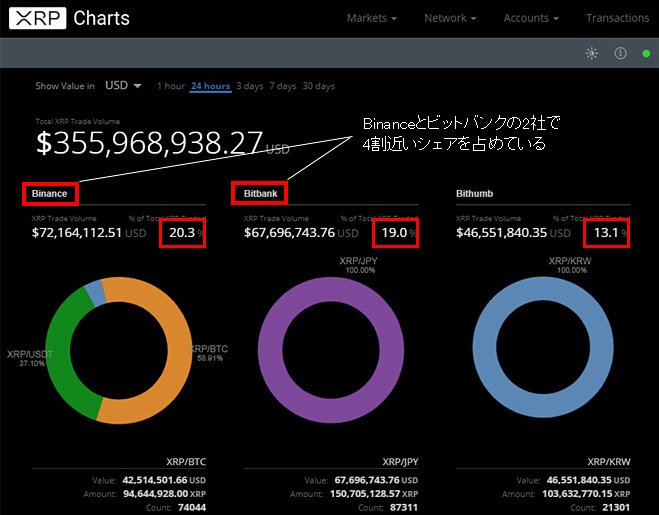This screenshot has width=659, height=515.
Task: Click the XRP/BTC details heading under Binance
Action: point(186,462)
